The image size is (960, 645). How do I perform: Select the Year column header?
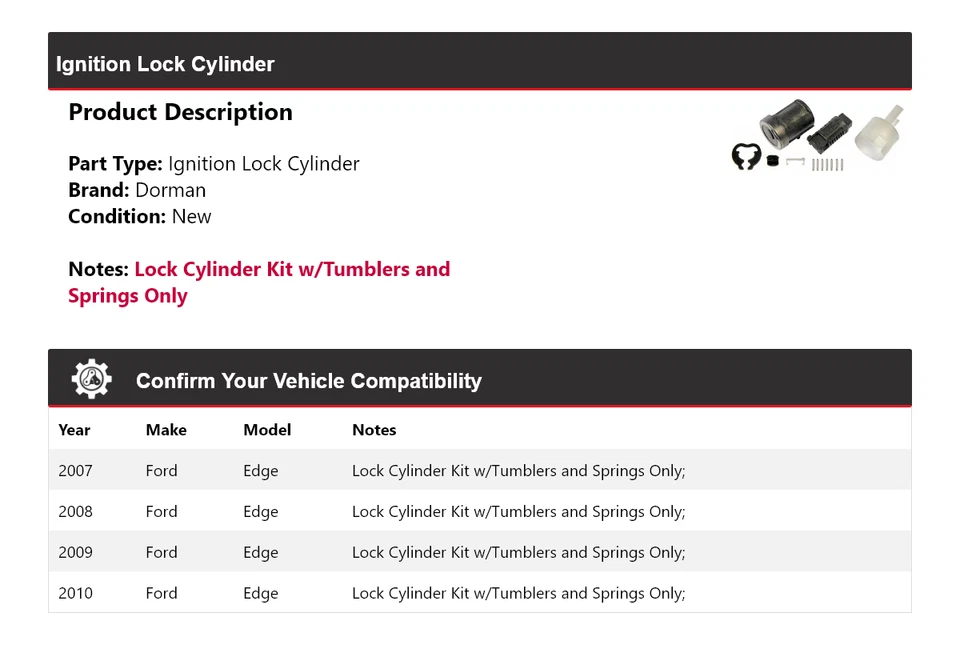74,430
